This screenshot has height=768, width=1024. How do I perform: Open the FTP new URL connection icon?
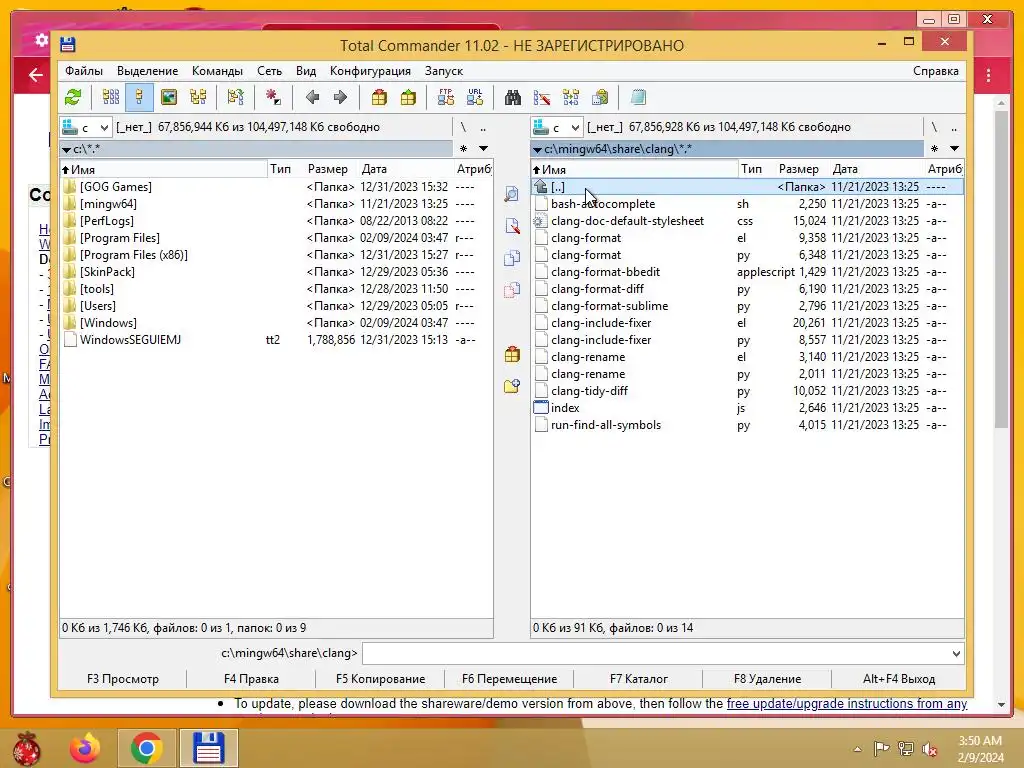pyautogui.click(x=475, y=97)
